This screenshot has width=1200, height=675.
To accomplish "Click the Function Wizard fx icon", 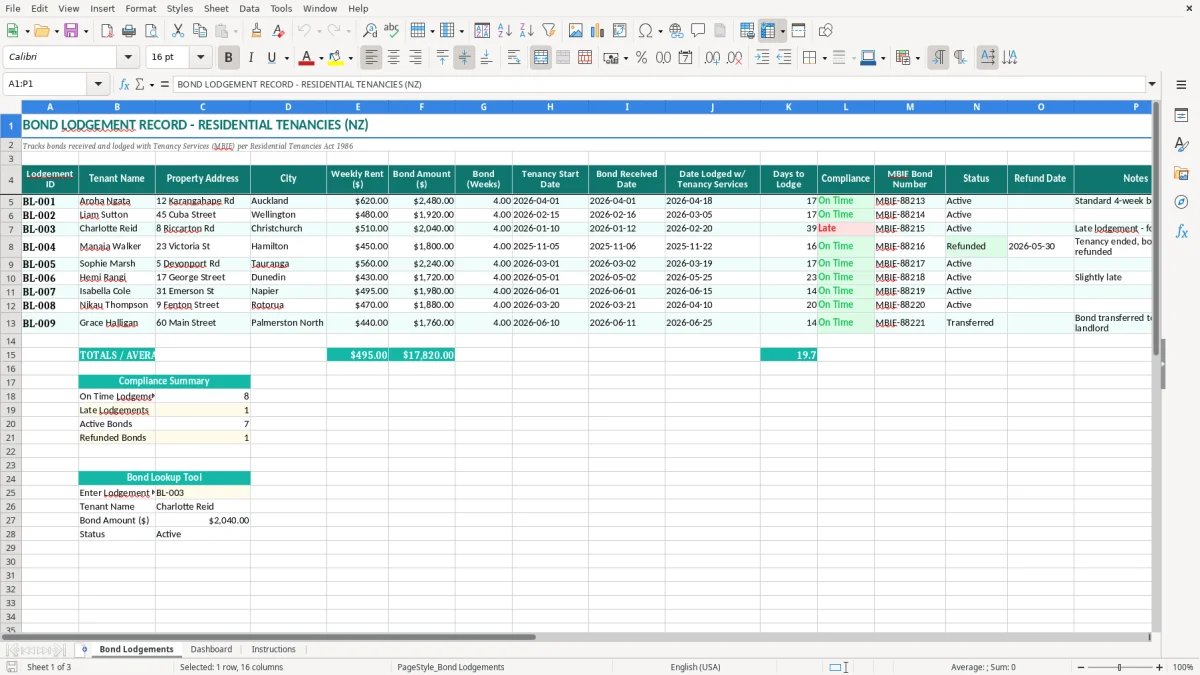I will pyautogui.click(x=124, y=84).
